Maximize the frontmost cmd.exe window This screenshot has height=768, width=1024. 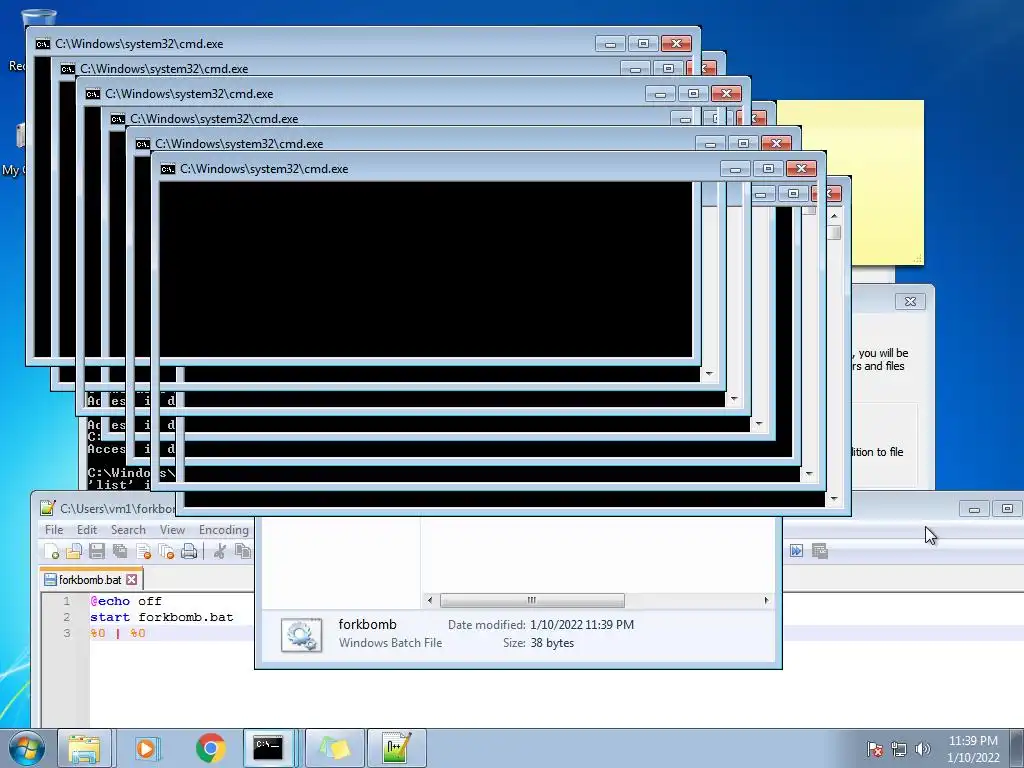(768, 169)
